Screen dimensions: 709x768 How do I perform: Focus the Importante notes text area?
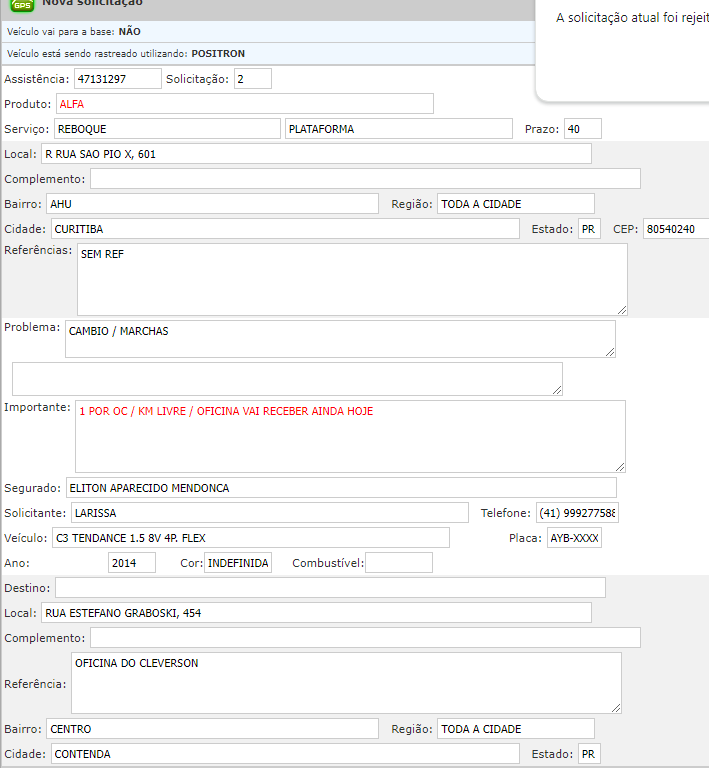[x=349, y=436]
